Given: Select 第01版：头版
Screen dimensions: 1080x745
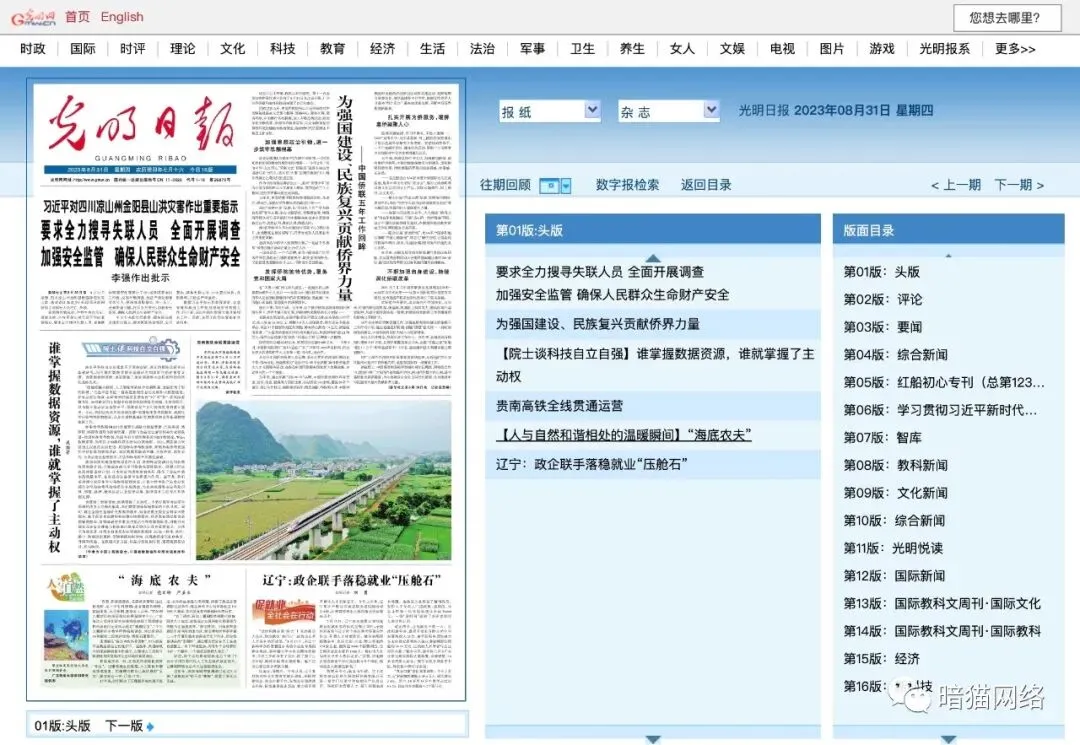Looking at the screenshot, I should click(x=882, y=271).
